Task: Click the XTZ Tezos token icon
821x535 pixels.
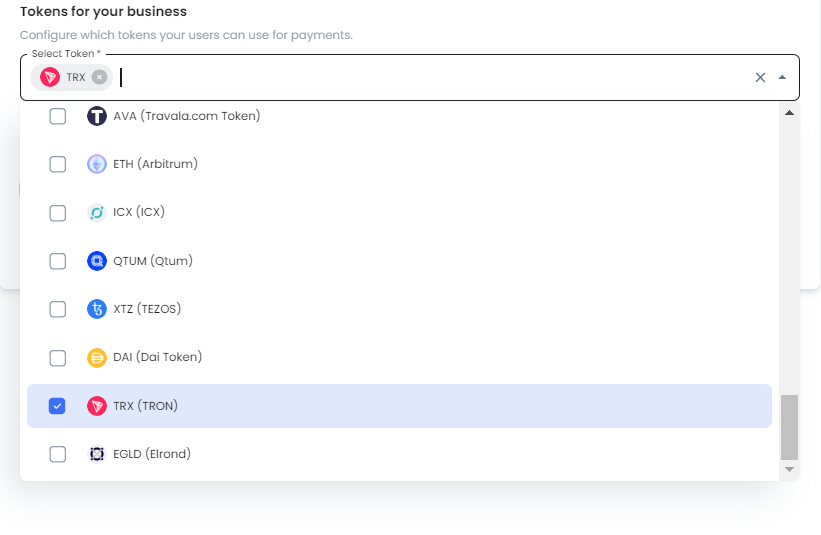Action: point(97,309)
